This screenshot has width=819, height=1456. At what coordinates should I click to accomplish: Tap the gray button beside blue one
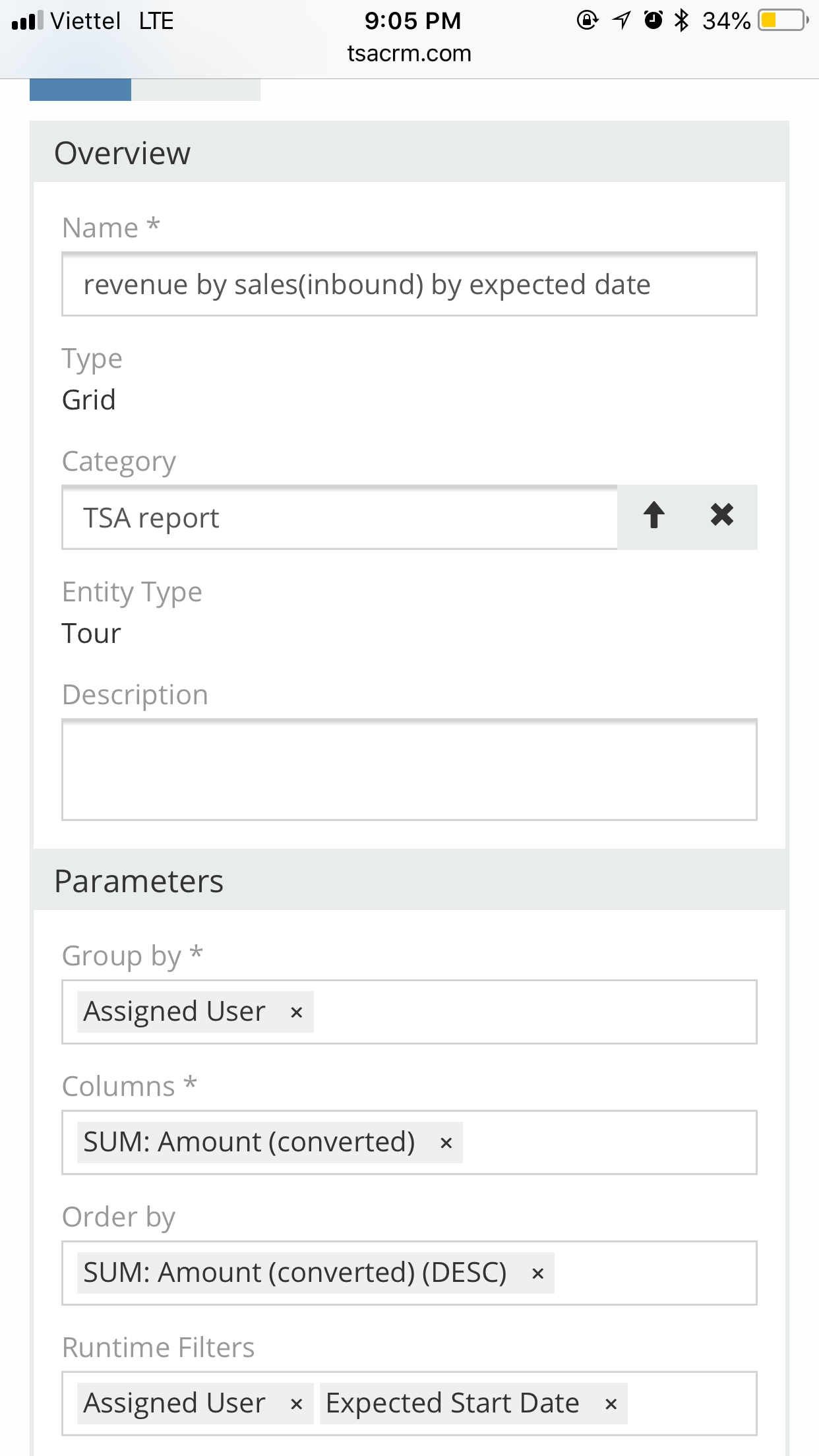[196, 90]
